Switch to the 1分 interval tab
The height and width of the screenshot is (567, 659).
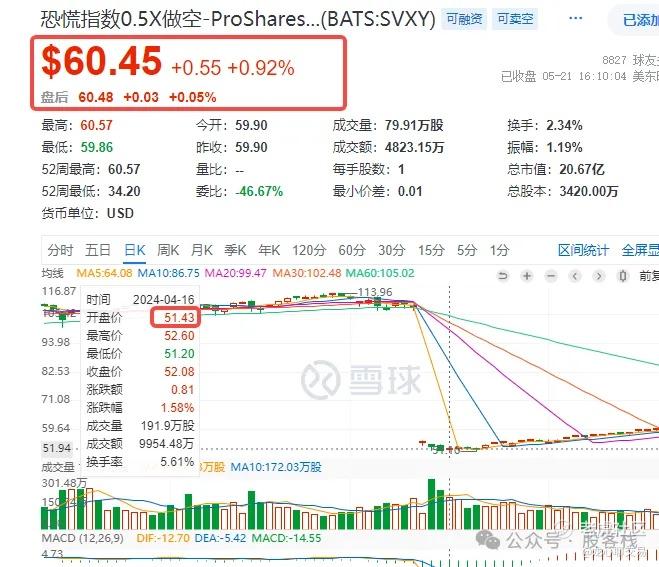click(x=499, y=250)
